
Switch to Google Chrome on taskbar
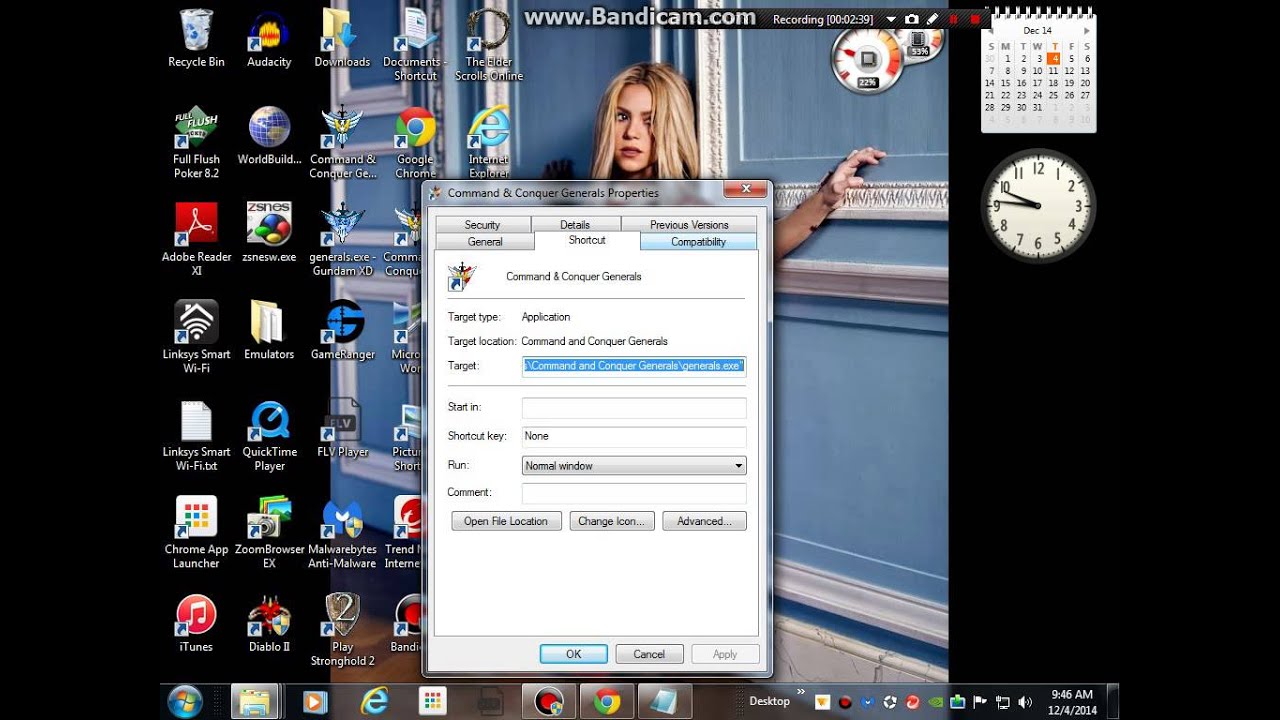click(607, 701)
